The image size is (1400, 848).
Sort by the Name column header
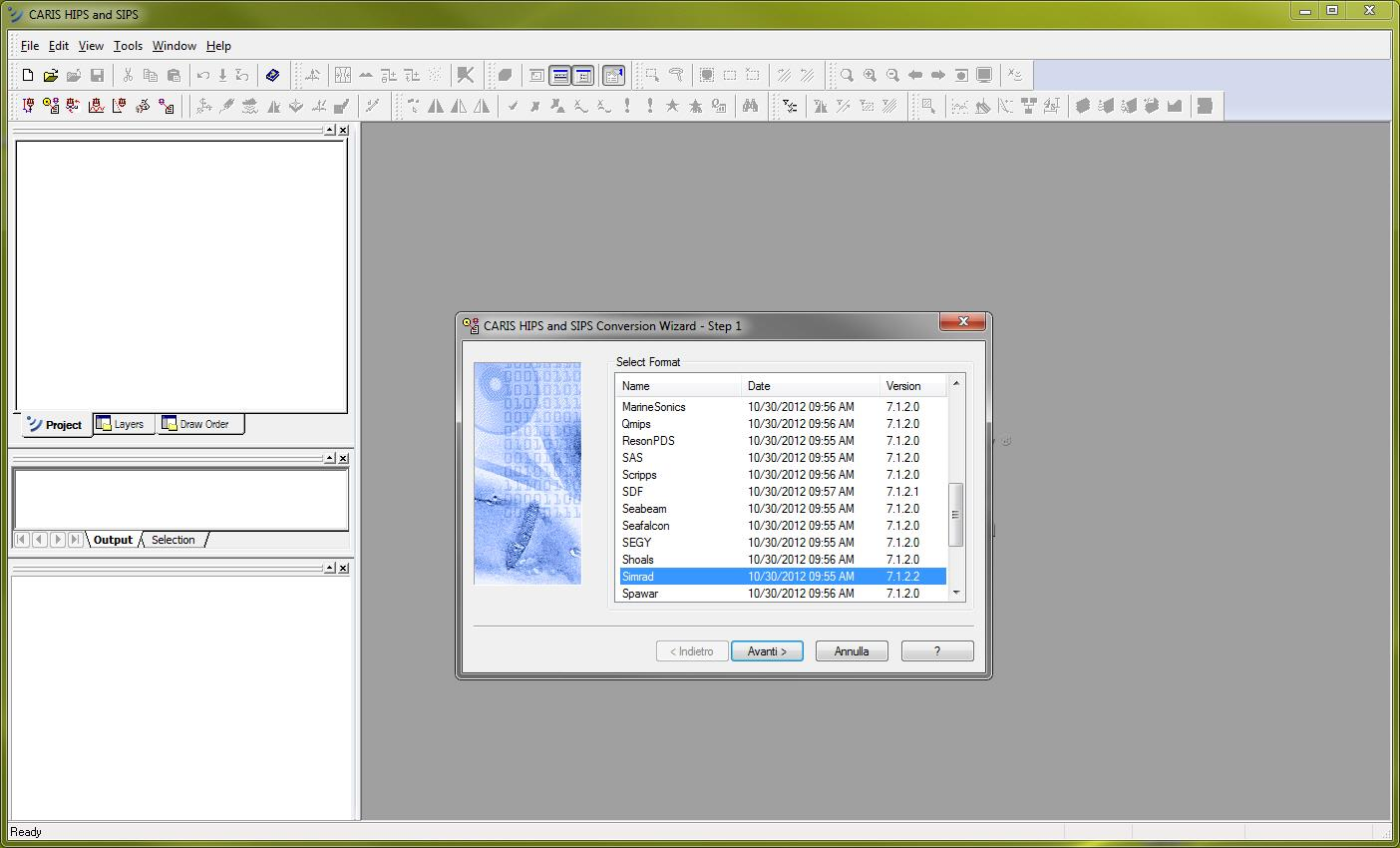(678, 386)
